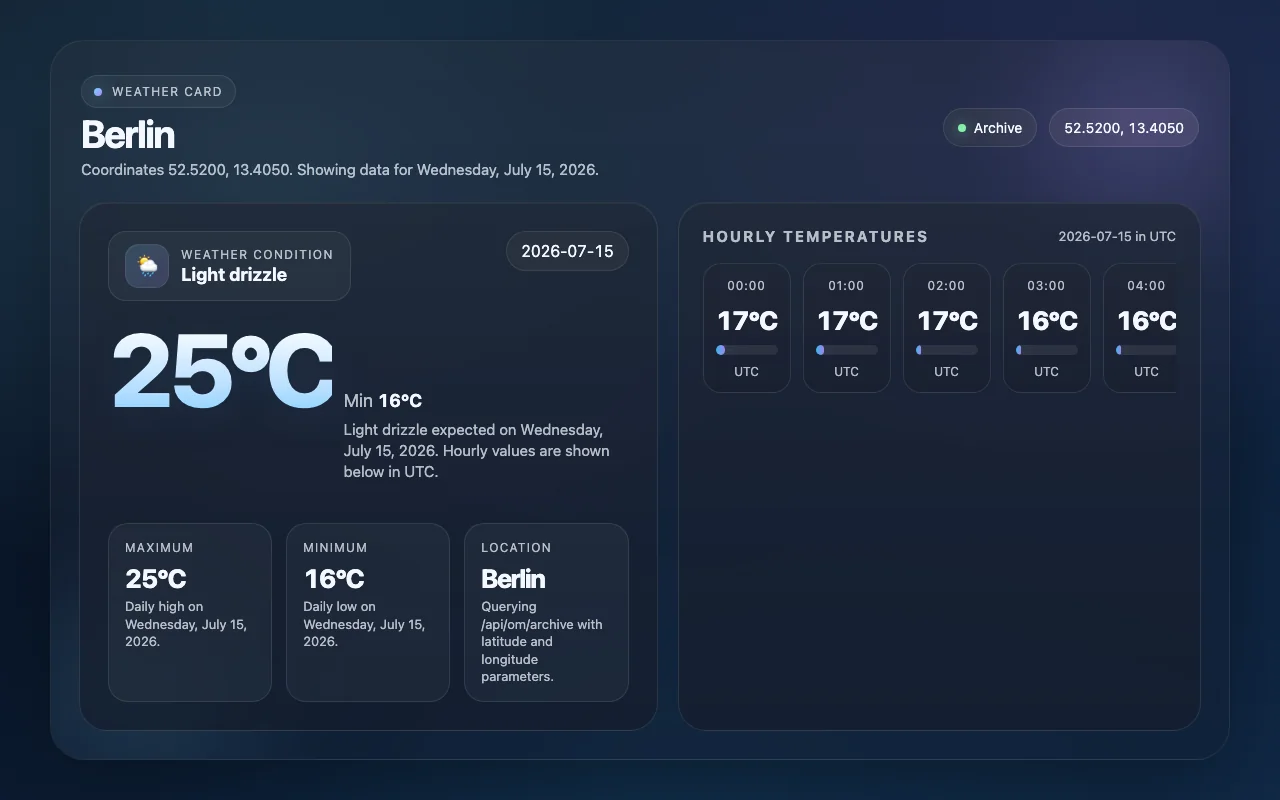The image size is (1280, 800).
Task: Open the MAXIMUM 25°C stat card
Action: (190, 612)
